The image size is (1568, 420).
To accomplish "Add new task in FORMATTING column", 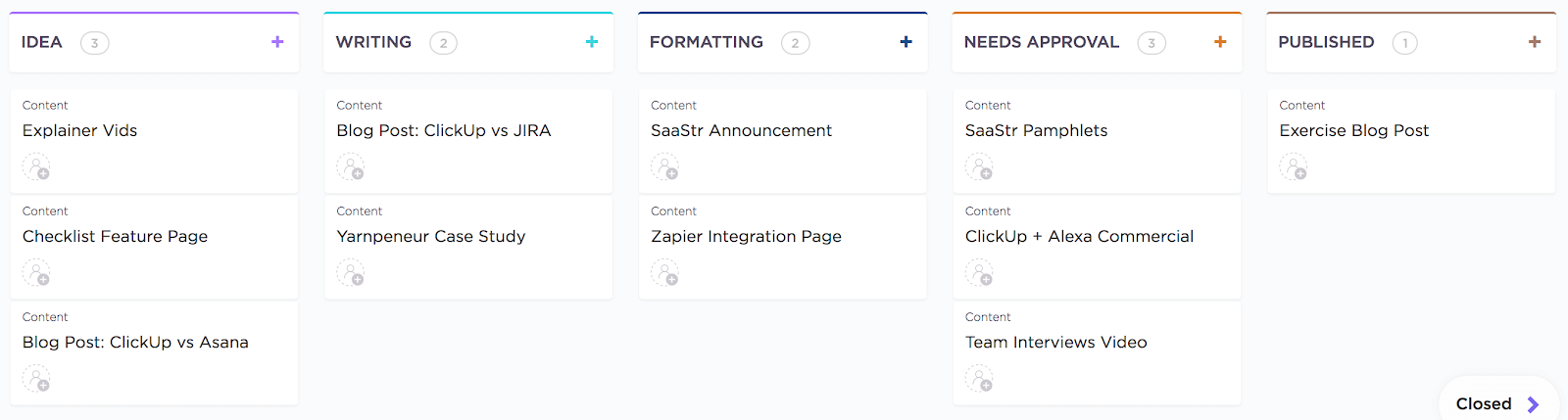I will (x=906, y=42).
